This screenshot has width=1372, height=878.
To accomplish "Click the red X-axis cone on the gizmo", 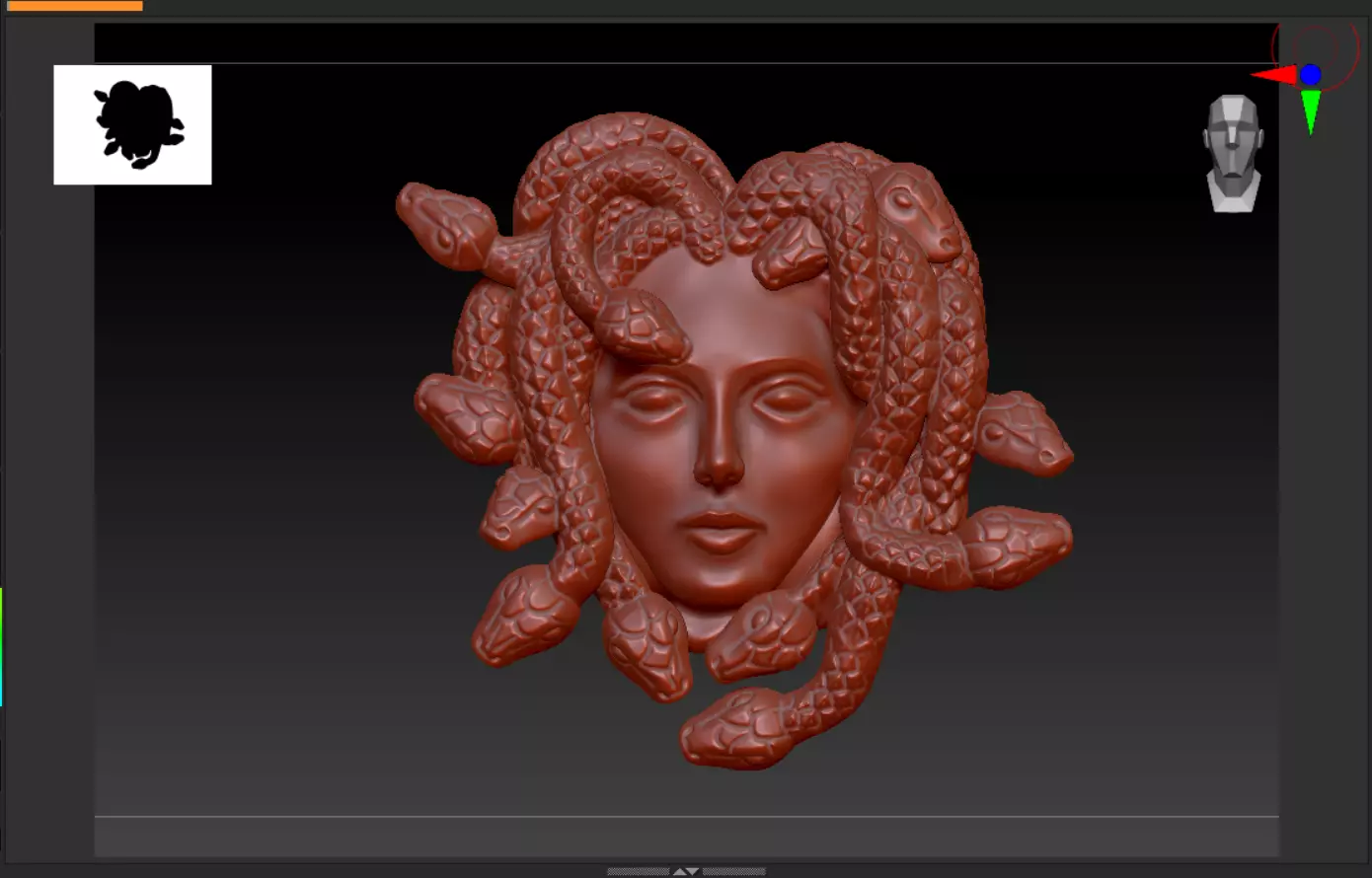I will pyautogui.click(x=1274, y=75).
